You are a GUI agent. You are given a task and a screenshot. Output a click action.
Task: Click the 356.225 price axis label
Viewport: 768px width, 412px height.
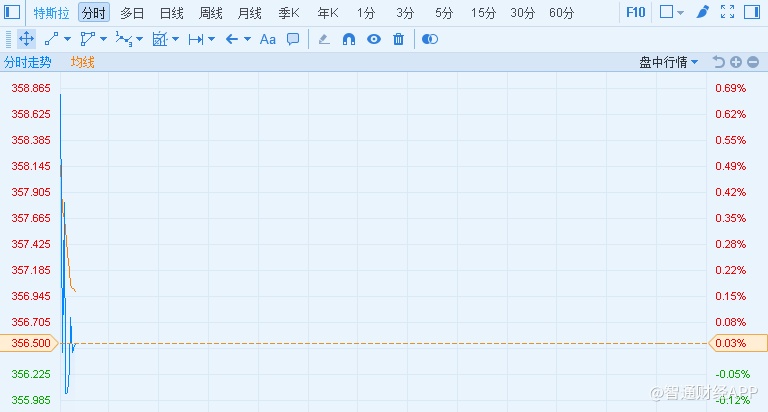pos(31,374)
